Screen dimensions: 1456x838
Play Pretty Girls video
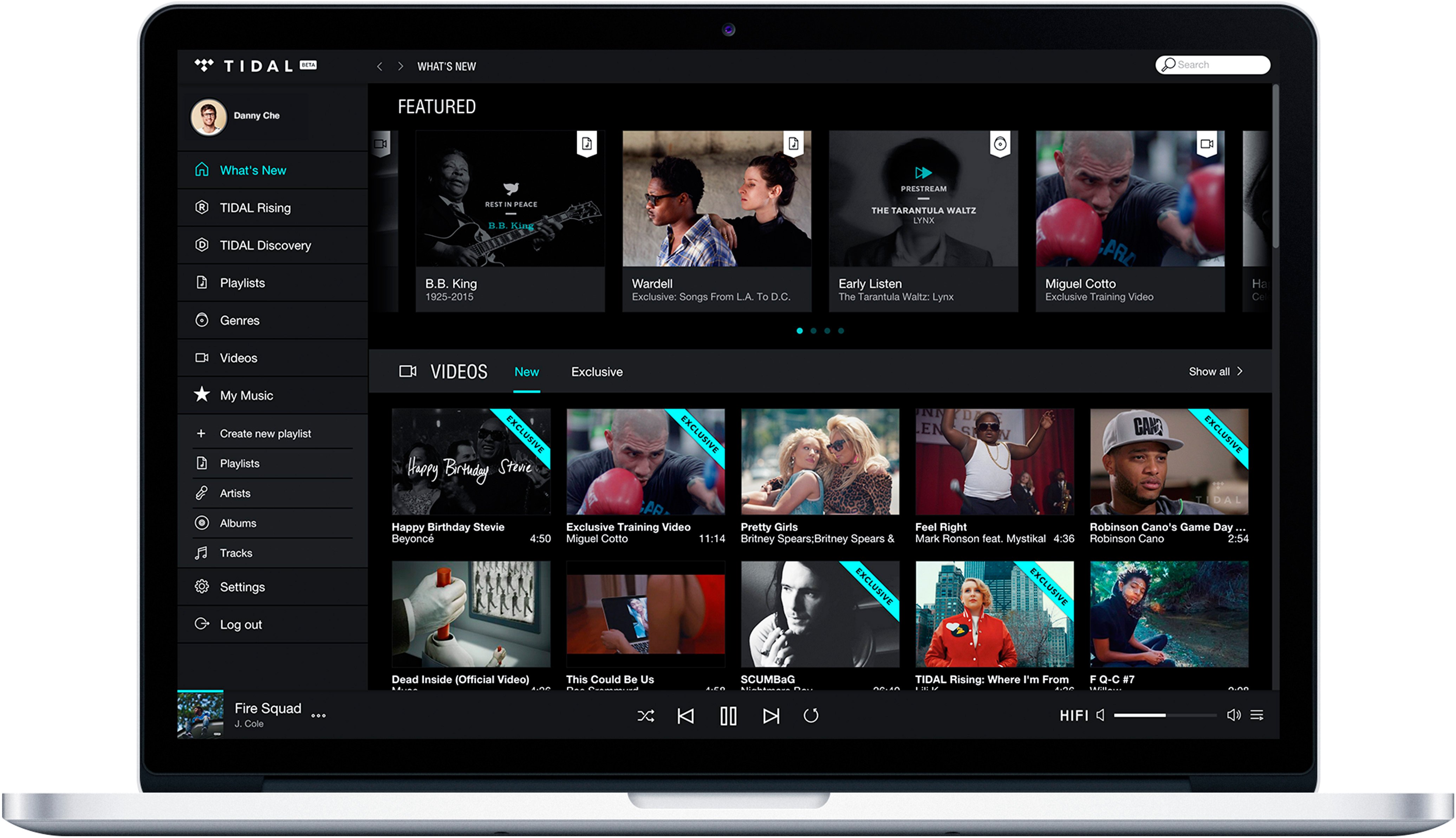(820, 462)
